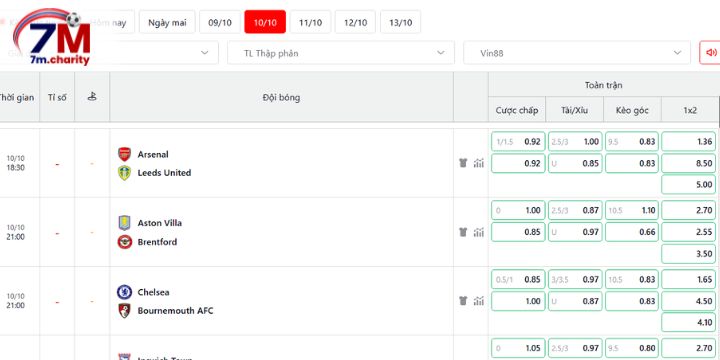Screen dimensions: 720x360
Task: Select the 09/10 date tab
Action: coord(220,22)
